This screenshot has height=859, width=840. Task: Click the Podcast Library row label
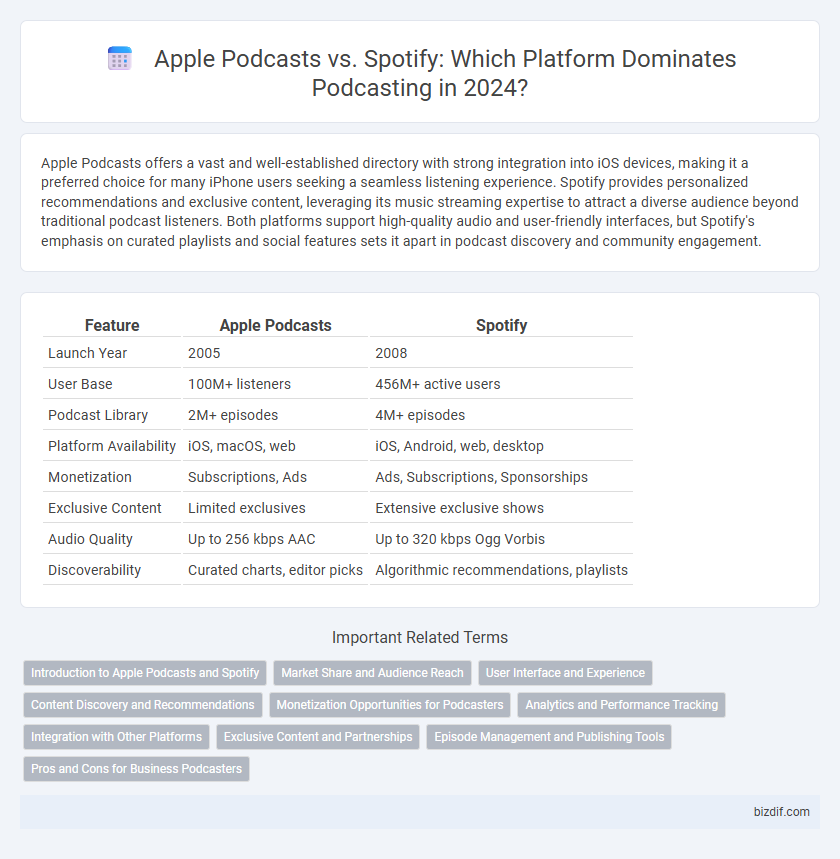coord(112,415)
